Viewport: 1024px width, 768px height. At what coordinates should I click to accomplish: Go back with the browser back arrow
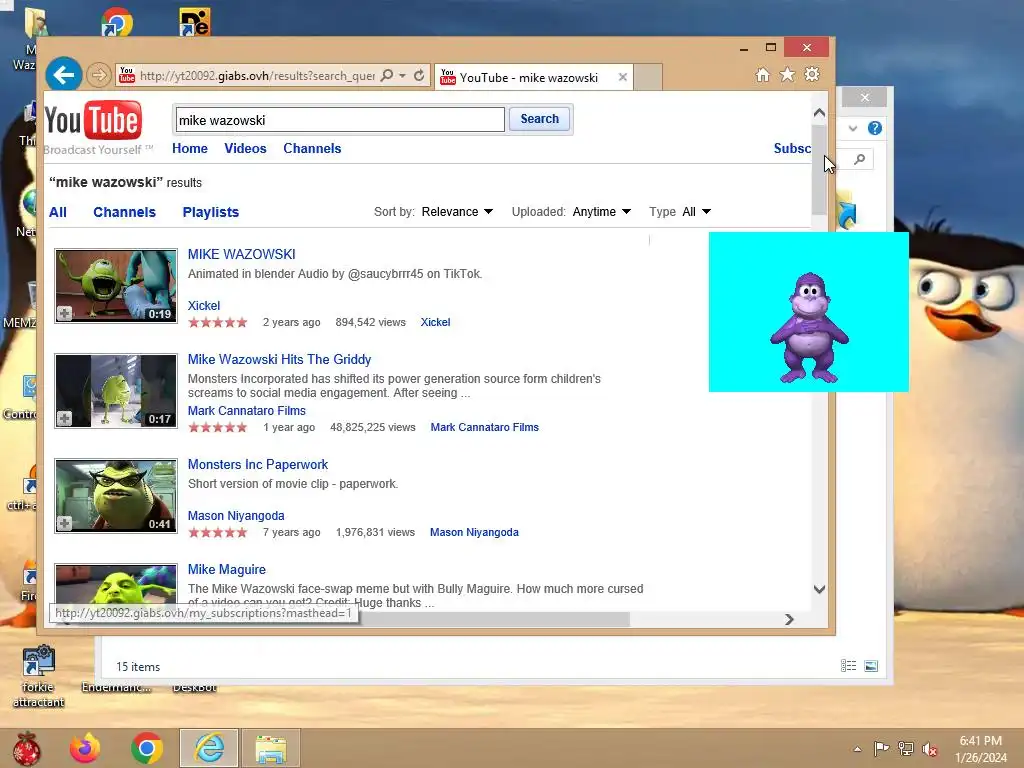(x=63, y=75)
